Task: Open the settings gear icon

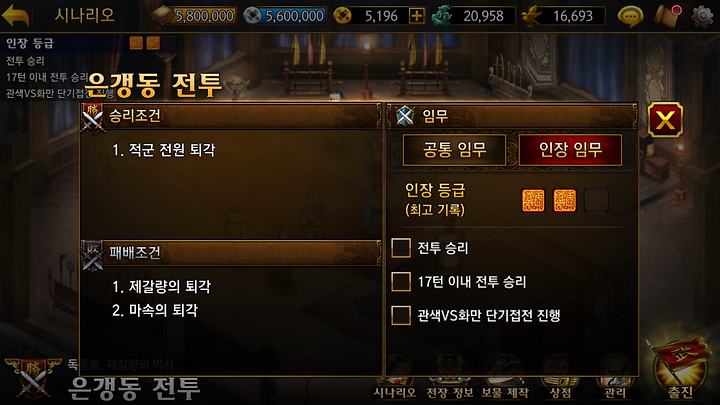Action: [702, 16]
